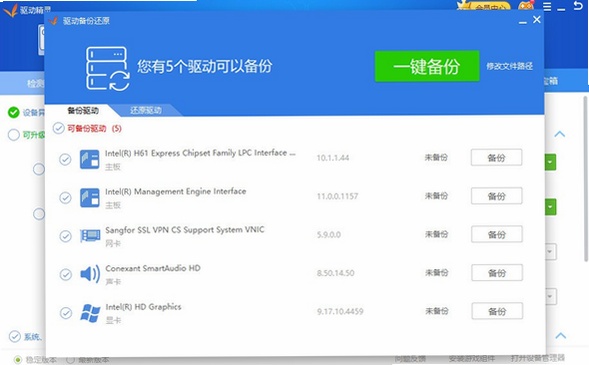Click version number 9.17.10.4459
The image size is (589, 365).
(340, 311)
